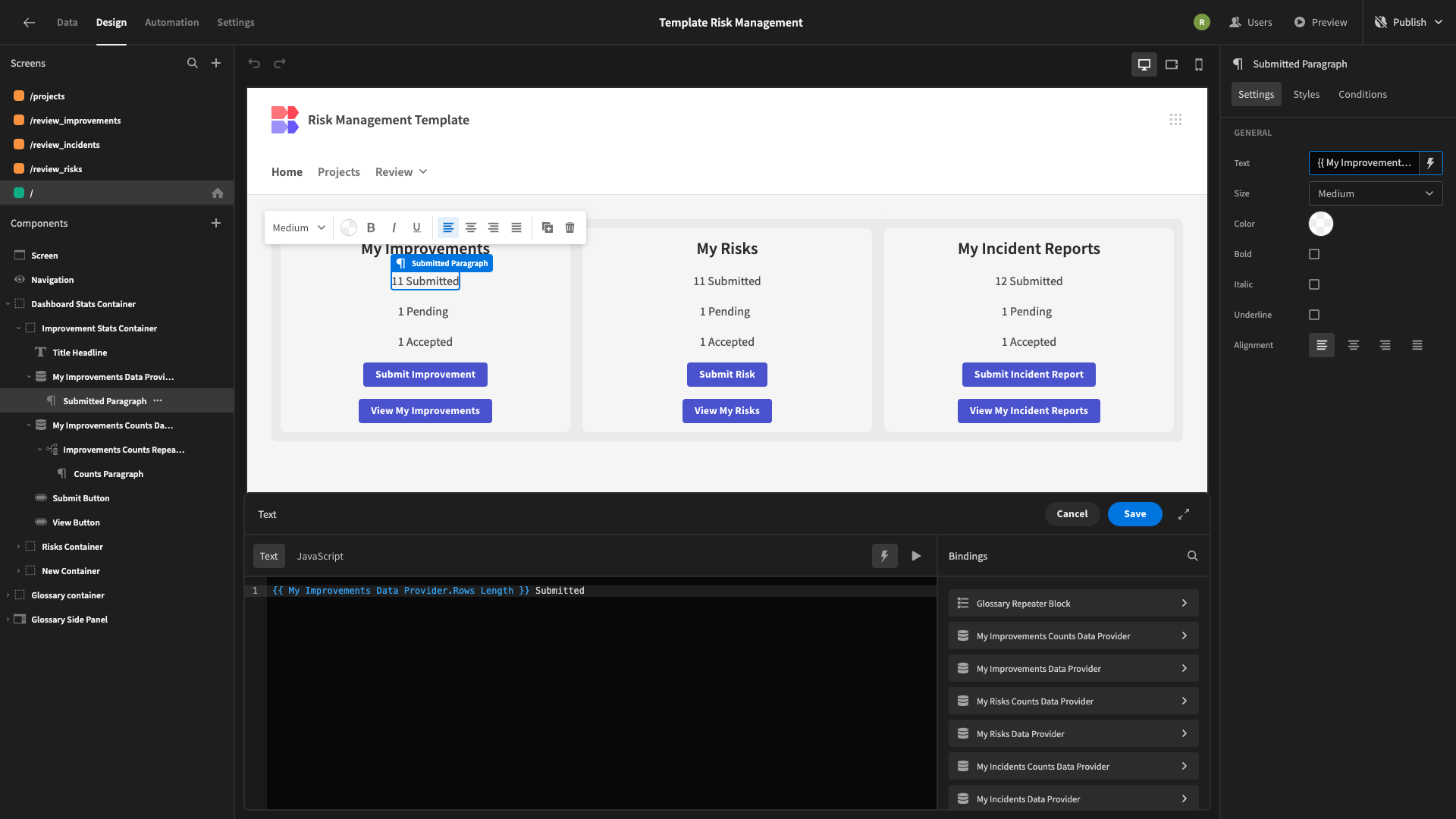The height and width of the screenshot is (819, 1456).
Task: Toggle Italic checkbox in text settings
Action: [x=1314, y=285]
